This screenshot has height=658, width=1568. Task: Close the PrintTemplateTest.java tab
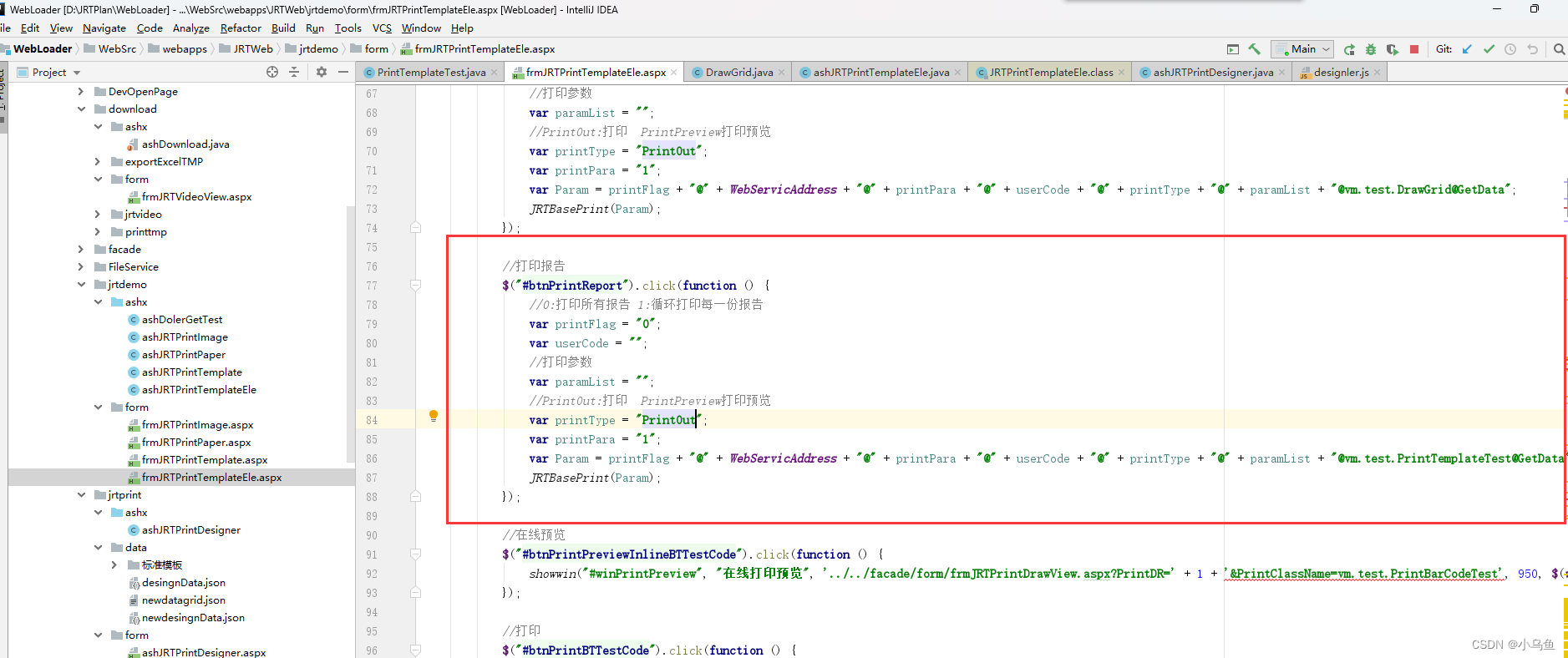point(495,73)
